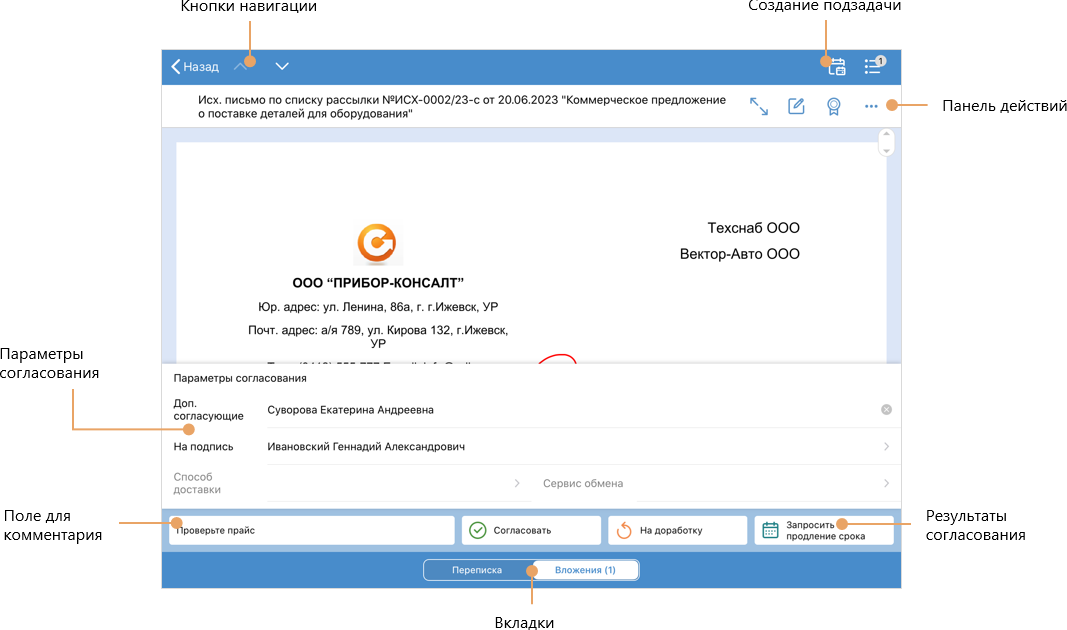Select the Вложения (1) tab

point(585,570)
